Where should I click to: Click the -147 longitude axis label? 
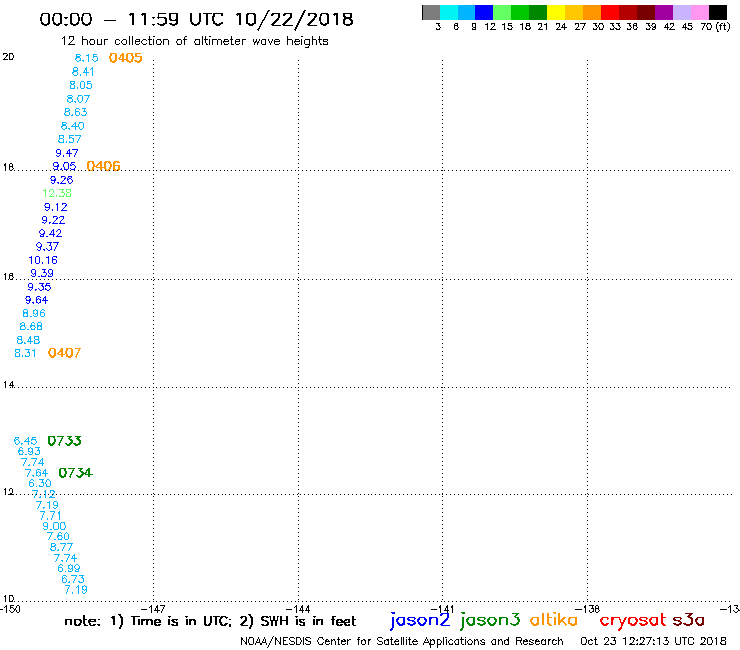(153, 609)
